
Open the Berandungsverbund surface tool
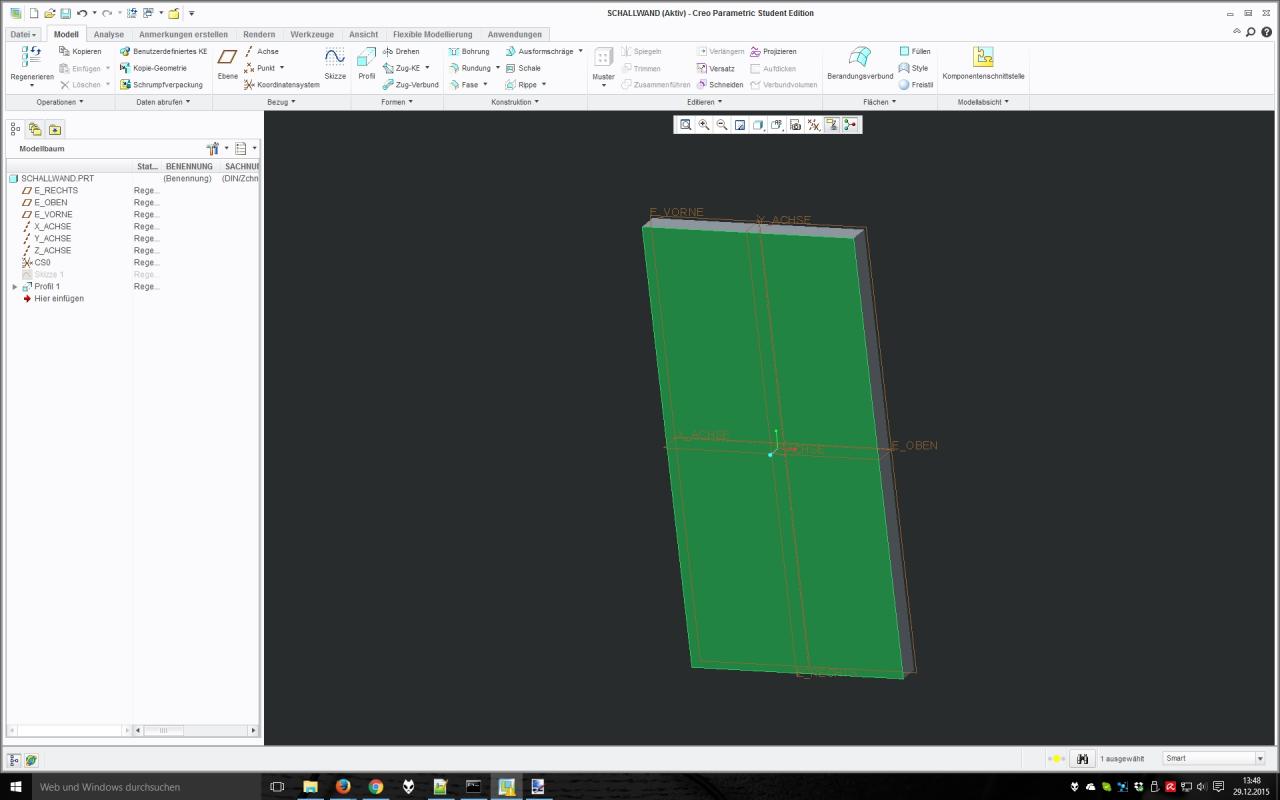[859, 62]
